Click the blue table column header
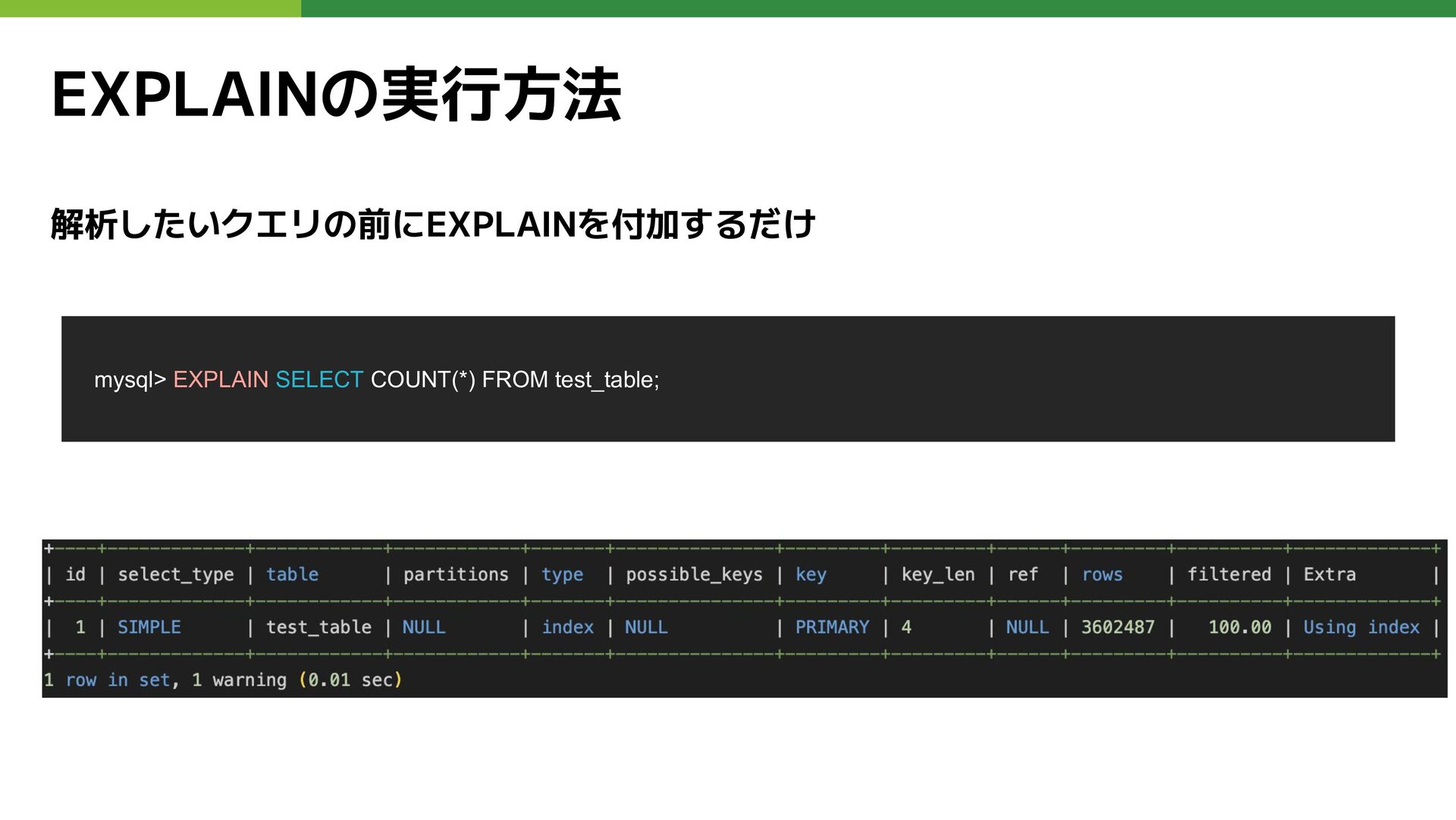This screenshot has width=1456, height=820. point(292,575)
